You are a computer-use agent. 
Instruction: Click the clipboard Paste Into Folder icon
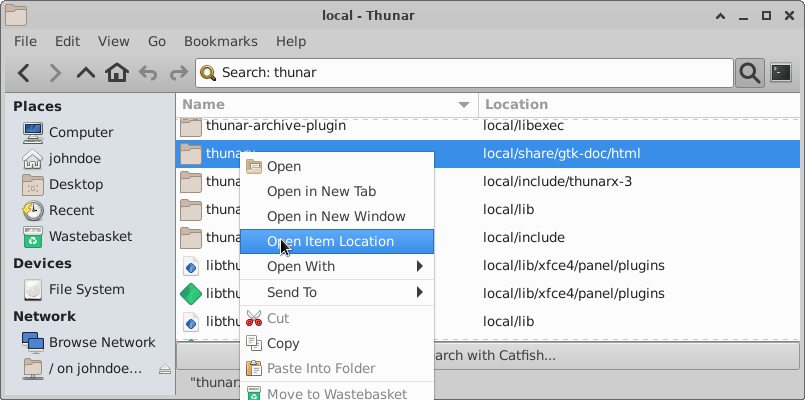tap(254, 368)
